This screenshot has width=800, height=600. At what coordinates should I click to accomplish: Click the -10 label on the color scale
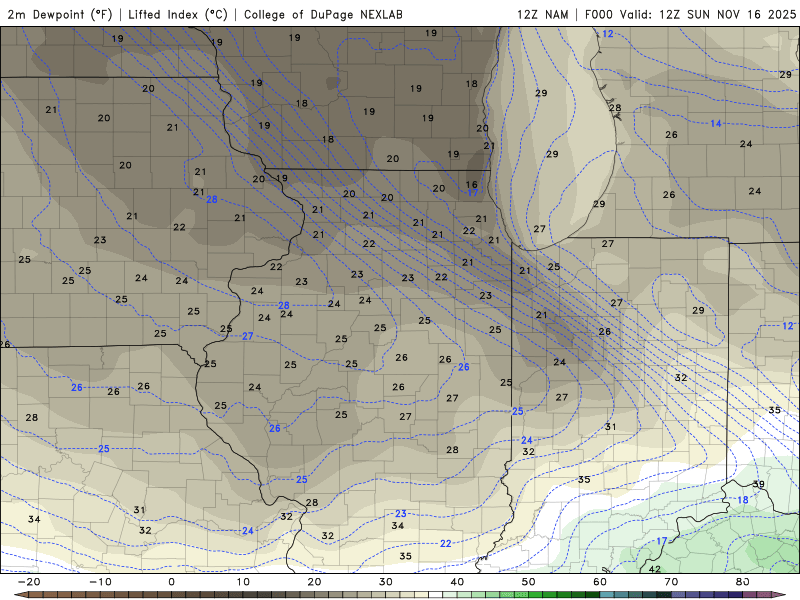(x=101, y=582)
